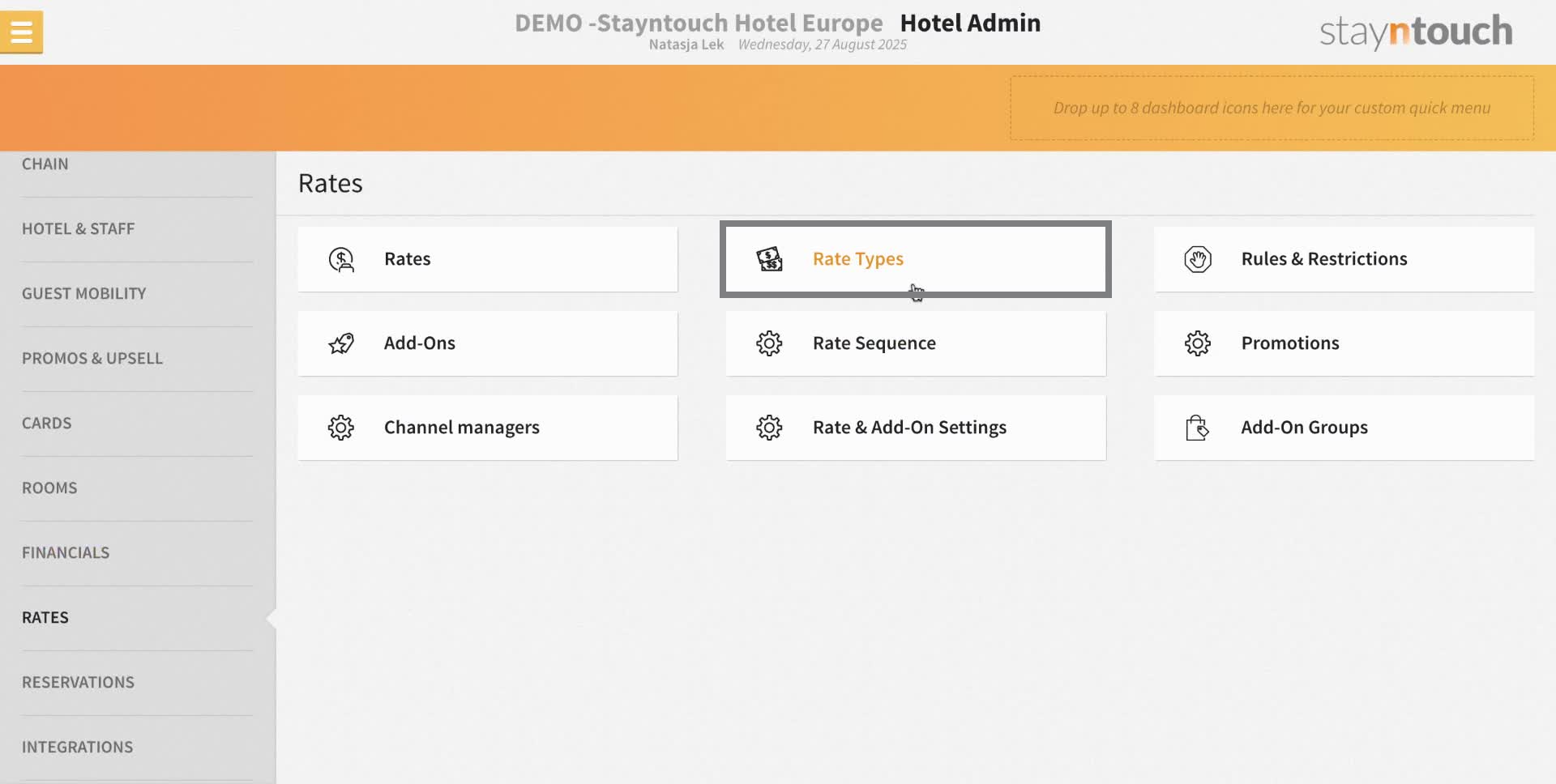1556x784 pixels.
Task: Select Guest Mobility in the sidebar
Action: [84, 294]
